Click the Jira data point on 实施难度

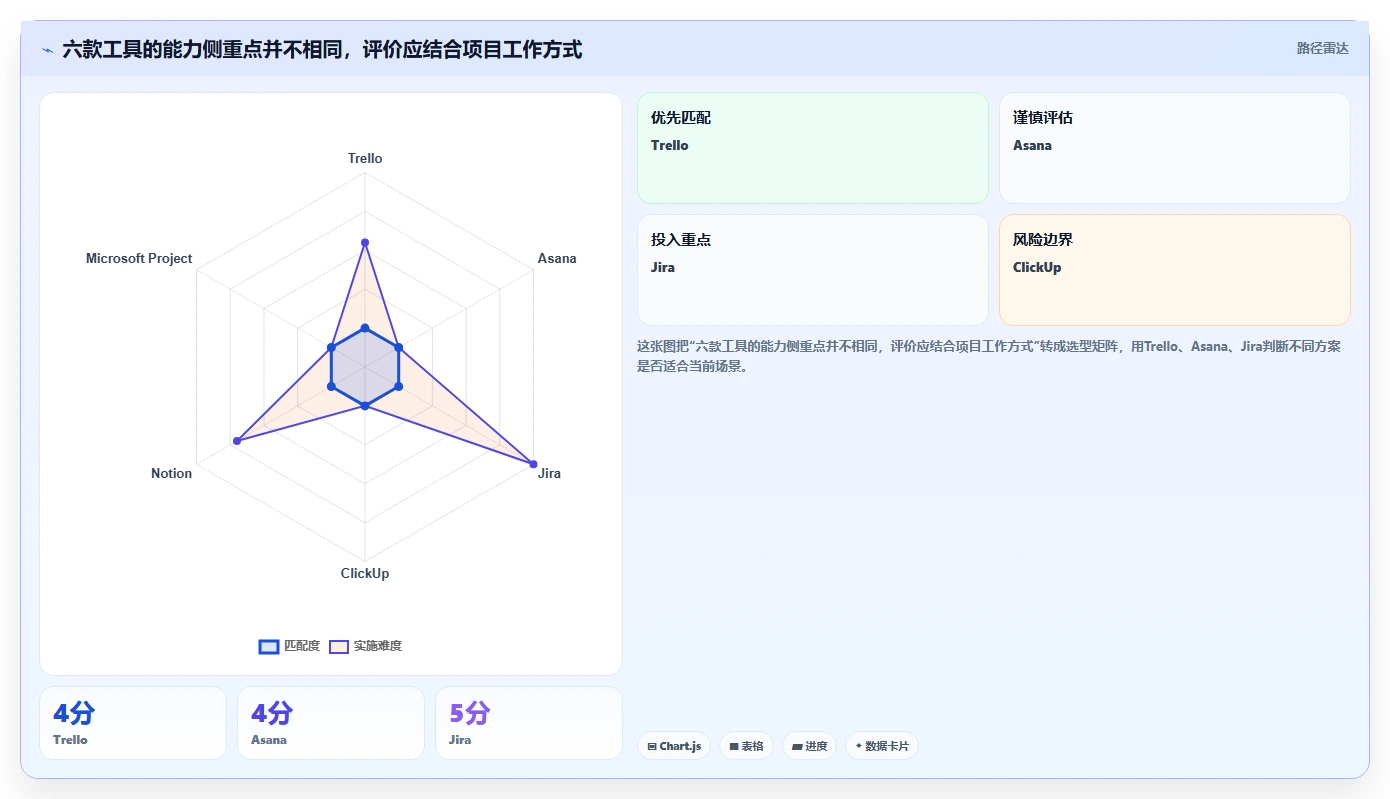[533, 464]
